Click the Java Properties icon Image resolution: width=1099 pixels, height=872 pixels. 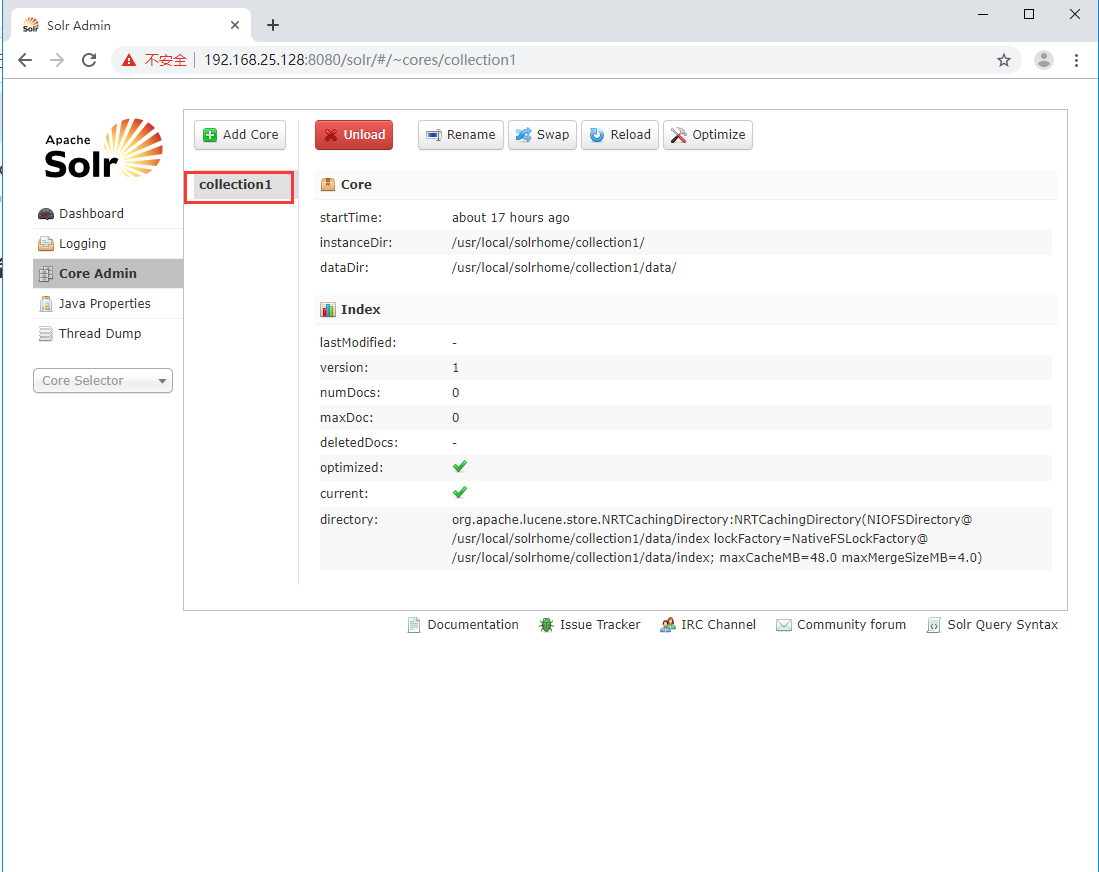(x=46, y=304)
